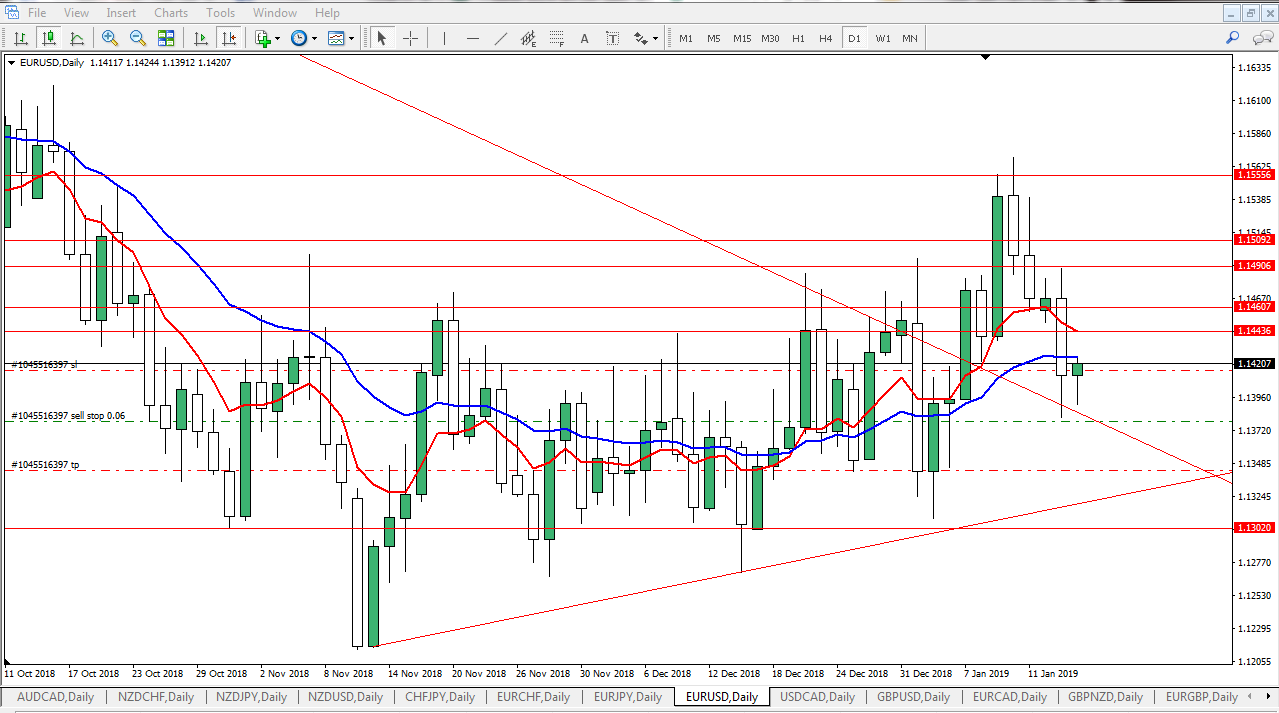1279x713 pixels.
Task: Open the Tools menu
Action: (x=220, y=13)
